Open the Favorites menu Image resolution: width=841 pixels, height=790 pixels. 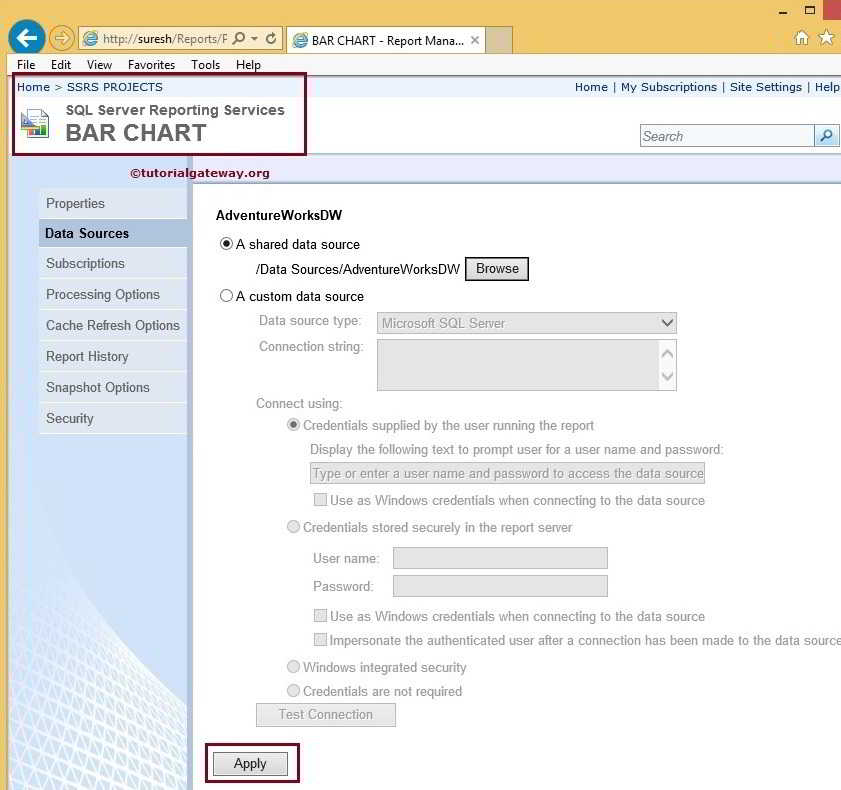point(151,65)
